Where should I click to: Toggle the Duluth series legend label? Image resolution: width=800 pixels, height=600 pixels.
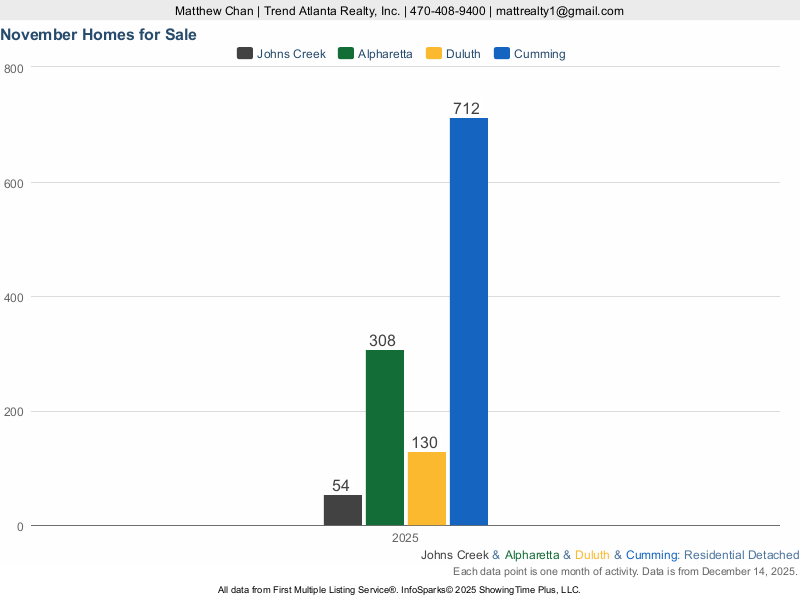point(465,54)
